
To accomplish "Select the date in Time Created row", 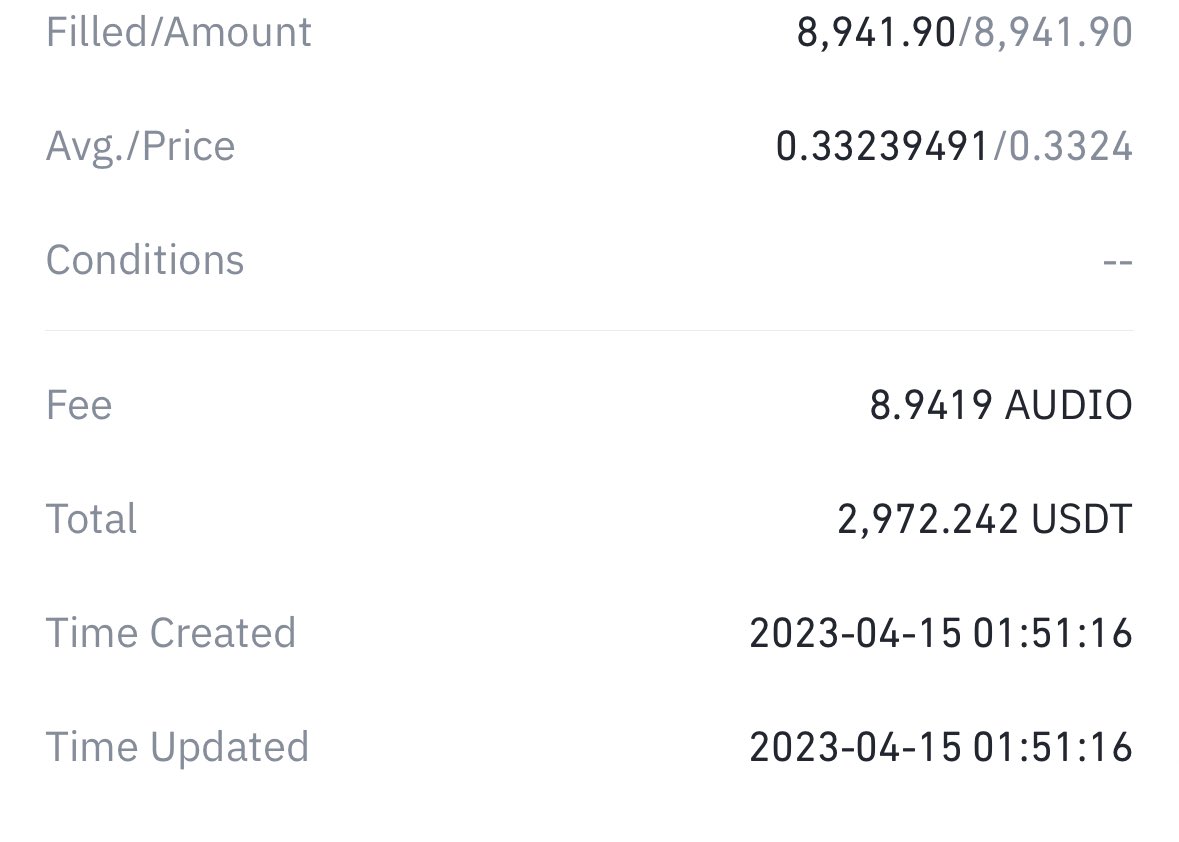I will coord(856,633).
